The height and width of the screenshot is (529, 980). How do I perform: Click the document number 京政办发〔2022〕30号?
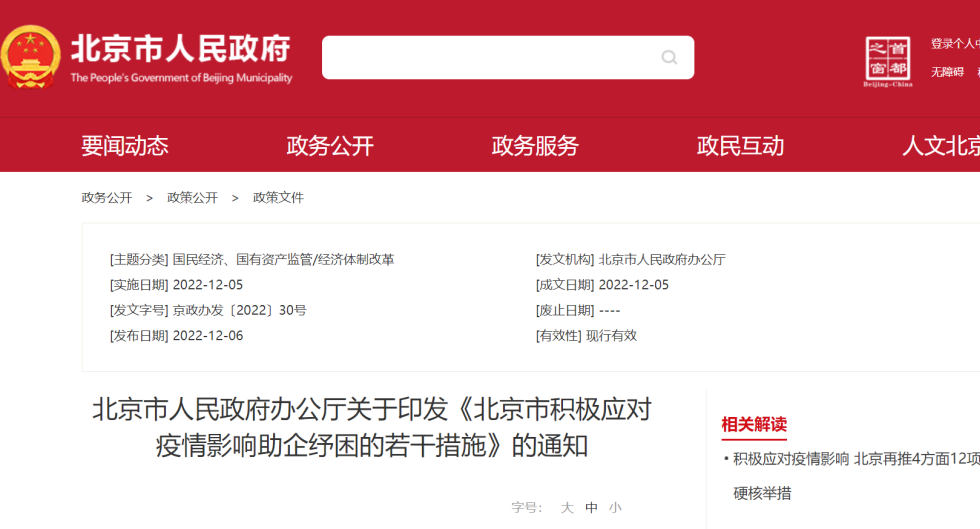coord(240,310)
